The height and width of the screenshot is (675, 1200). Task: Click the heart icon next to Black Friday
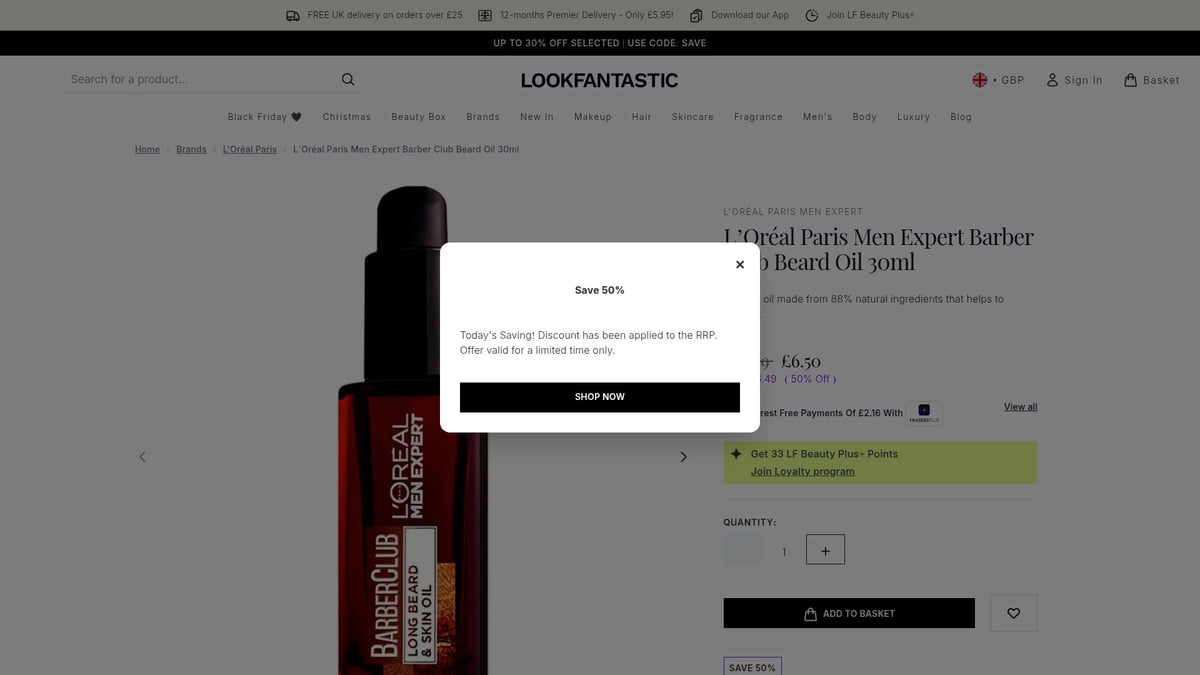(x=297, y=116)
